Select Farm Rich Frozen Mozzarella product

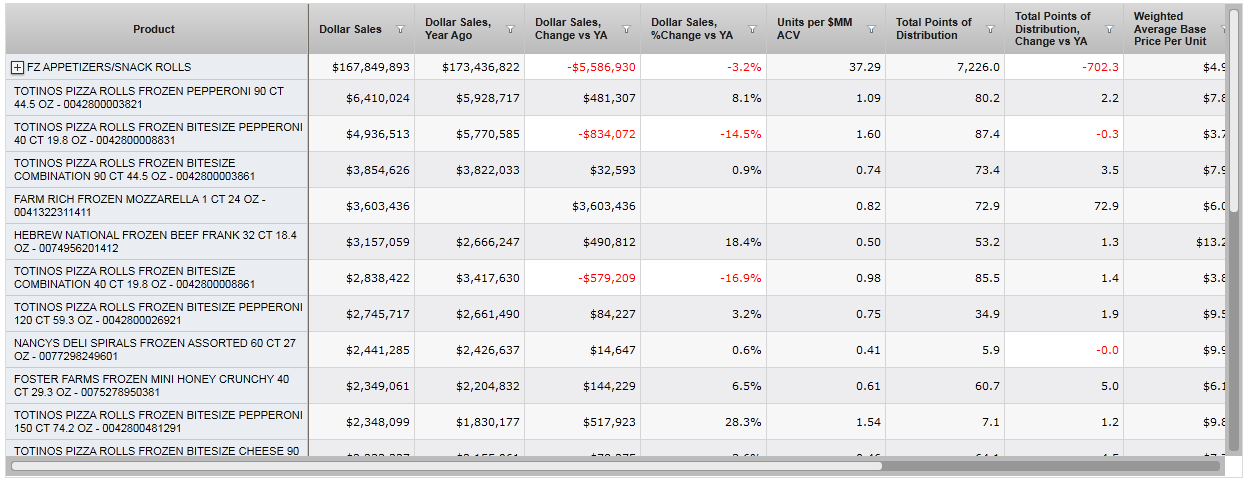[x=150, y=206]
